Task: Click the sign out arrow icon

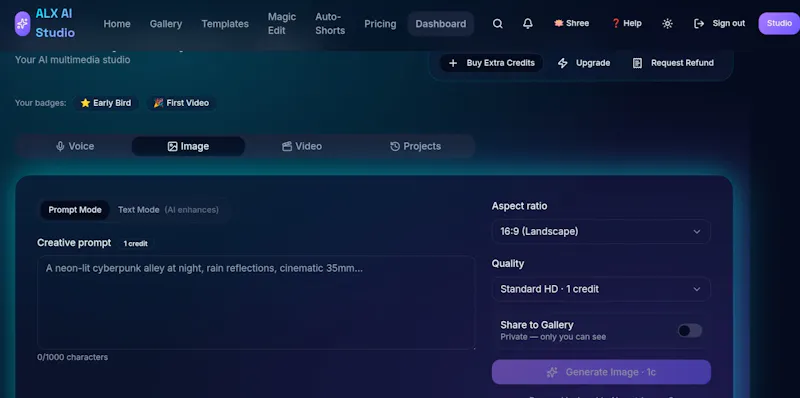Action: click(x=699, y=23)
